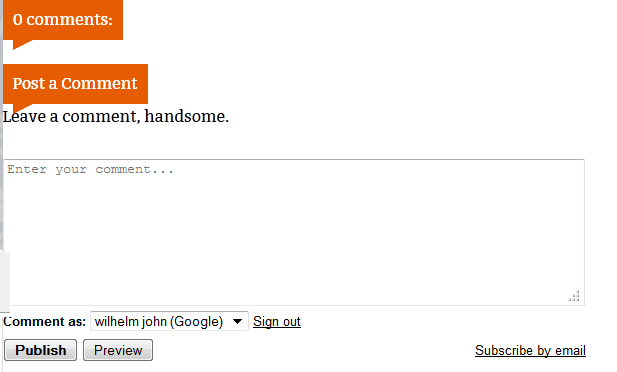The image size is (617, 372).
Task: Click the resize grip of the comment box
Action: (x=574, y=296)
